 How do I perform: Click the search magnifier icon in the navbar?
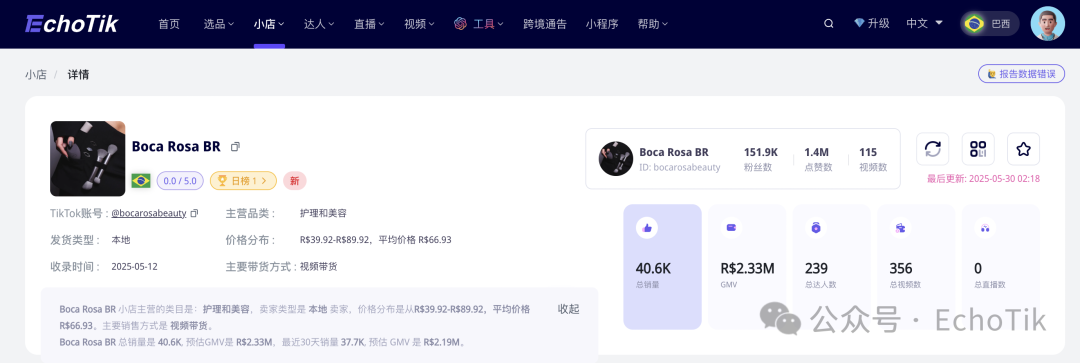(829, 23)
